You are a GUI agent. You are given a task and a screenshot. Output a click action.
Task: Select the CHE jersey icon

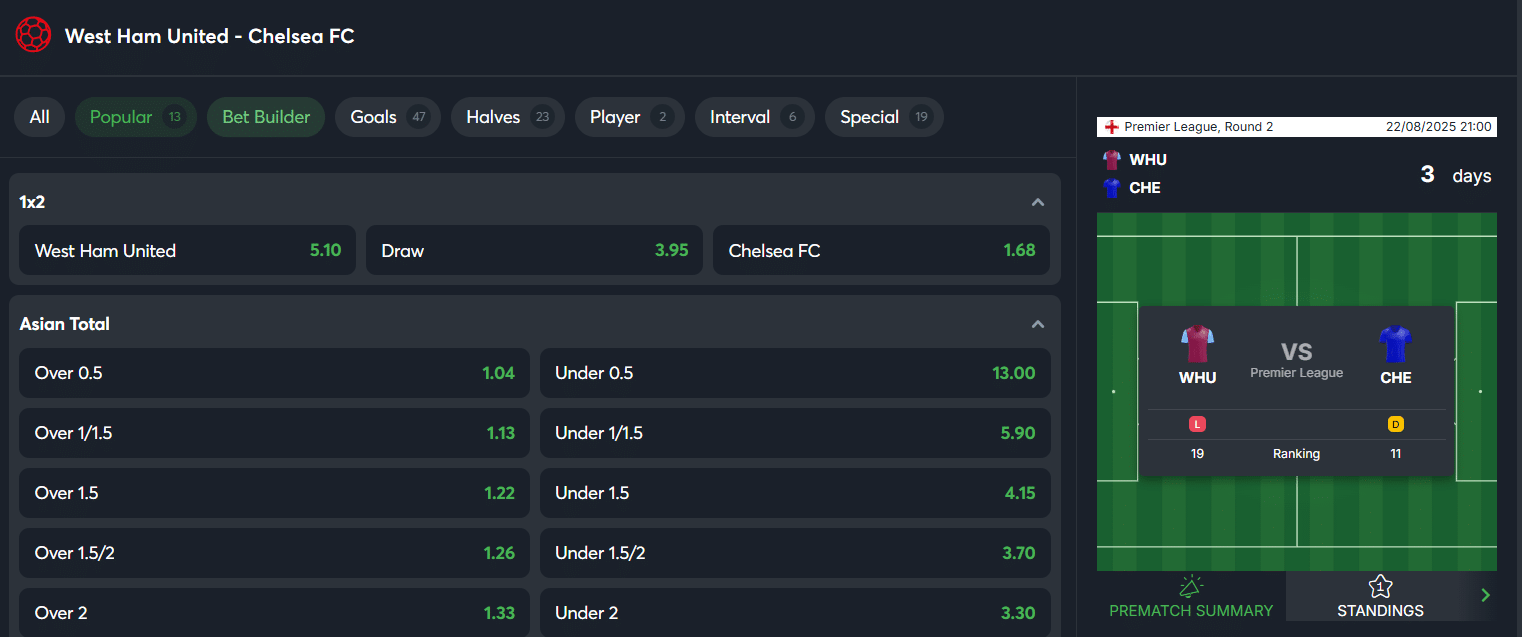(1395, 345)
